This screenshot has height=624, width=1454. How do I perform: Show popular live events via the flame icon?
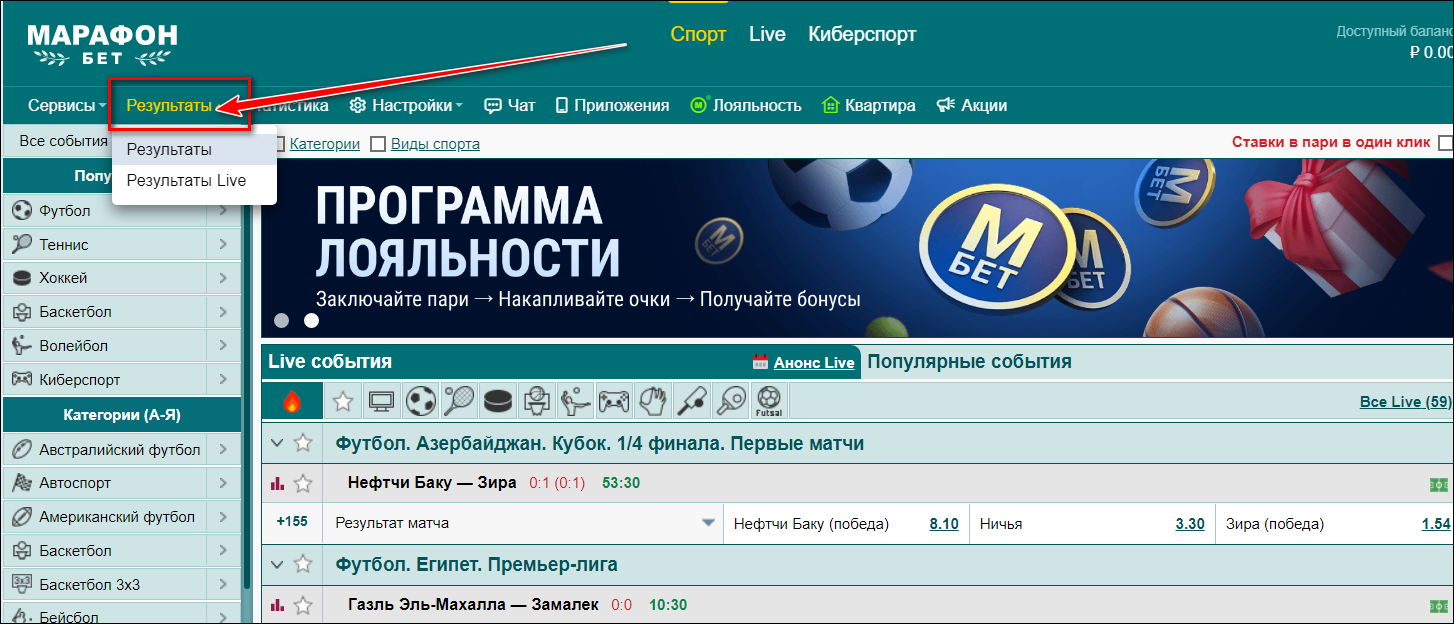click(x=292, y=401)
